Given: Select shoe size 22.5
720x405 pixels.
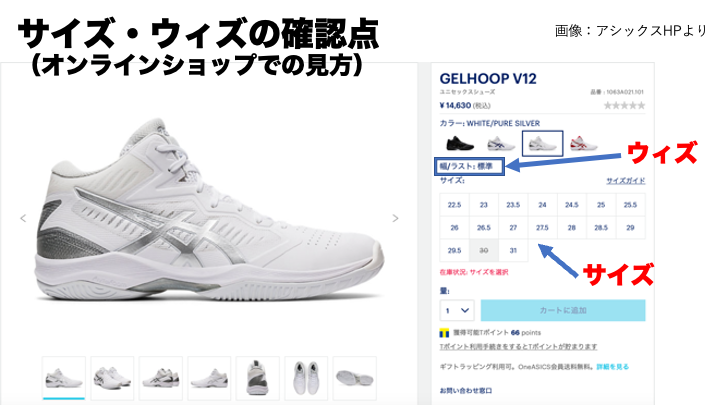Looking at the screenshot, I should 454,205.
